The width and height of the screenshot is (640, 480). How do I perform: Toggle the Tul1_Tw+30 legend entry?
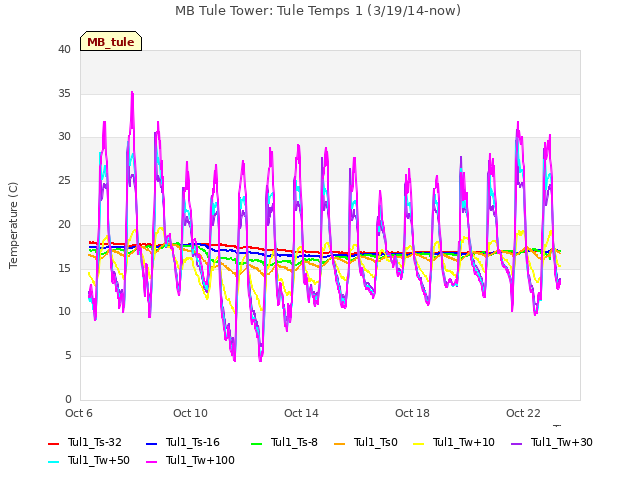(552, 442)
